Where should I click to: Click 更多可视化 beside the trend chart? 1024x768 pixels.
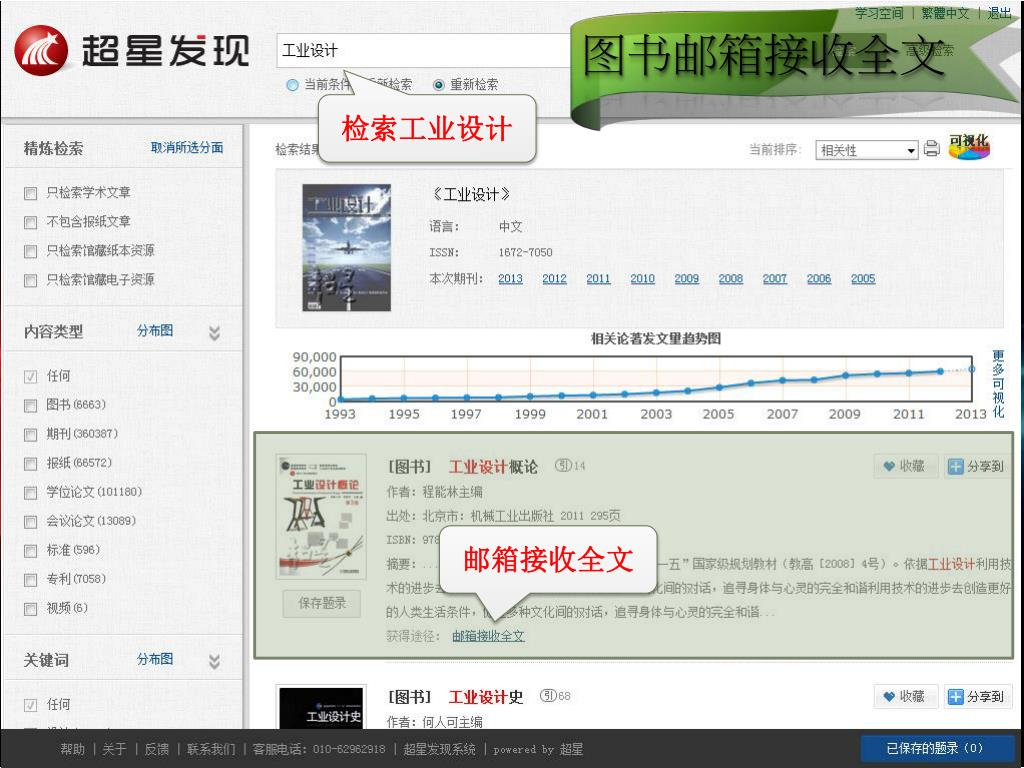998,384
